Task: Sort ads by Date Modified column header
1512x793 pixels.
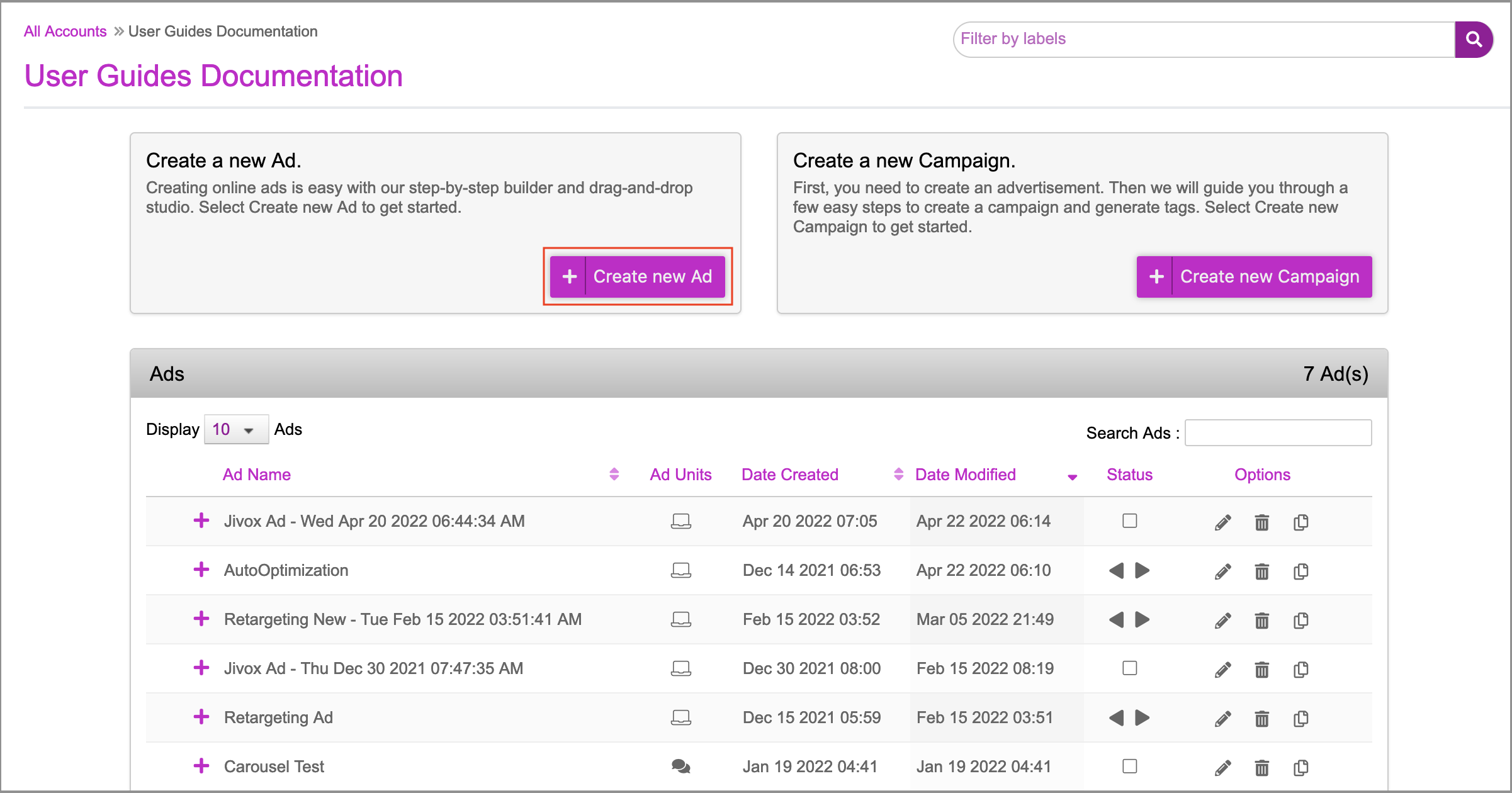Action: tap(965, 475)
